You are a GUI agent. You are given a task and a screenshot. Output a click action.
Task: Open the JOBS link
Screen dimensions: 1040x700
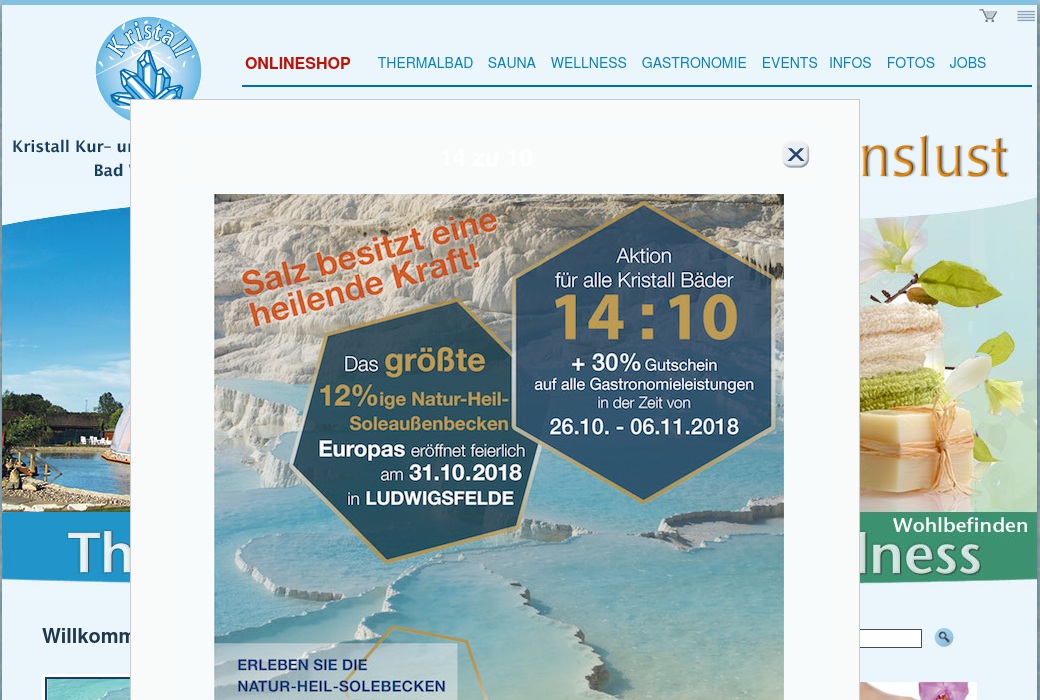[967, 63]
